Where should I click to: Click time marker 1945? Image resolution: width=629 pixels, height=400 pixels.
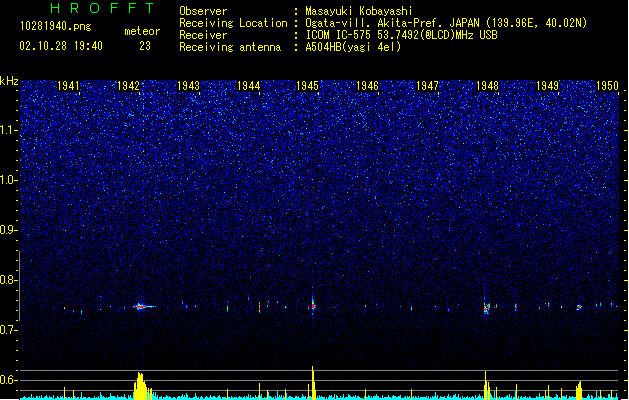(x=307, y=86)
